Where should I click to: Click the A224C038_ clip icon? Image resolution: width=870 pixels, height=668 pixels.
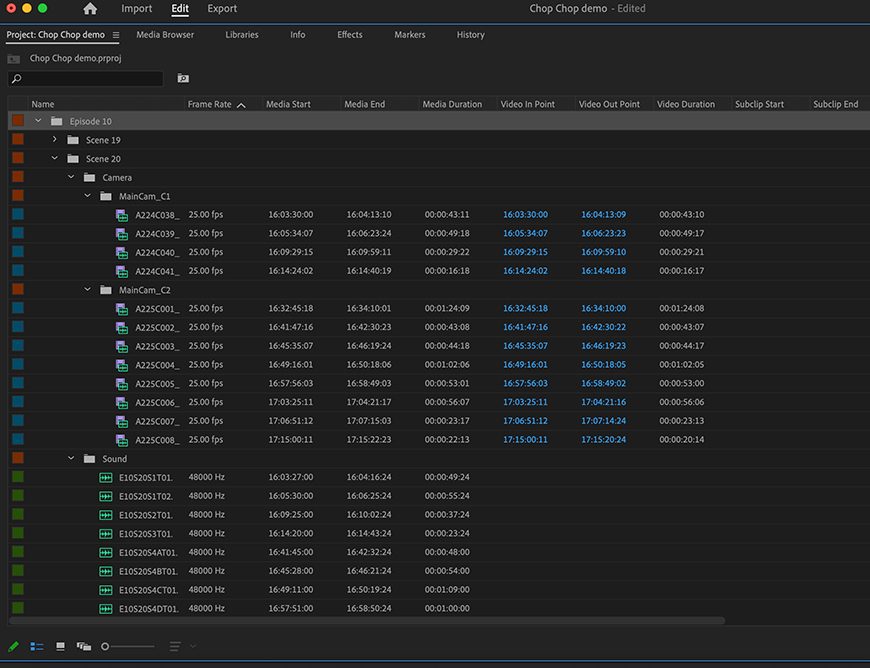pos(122,215)
